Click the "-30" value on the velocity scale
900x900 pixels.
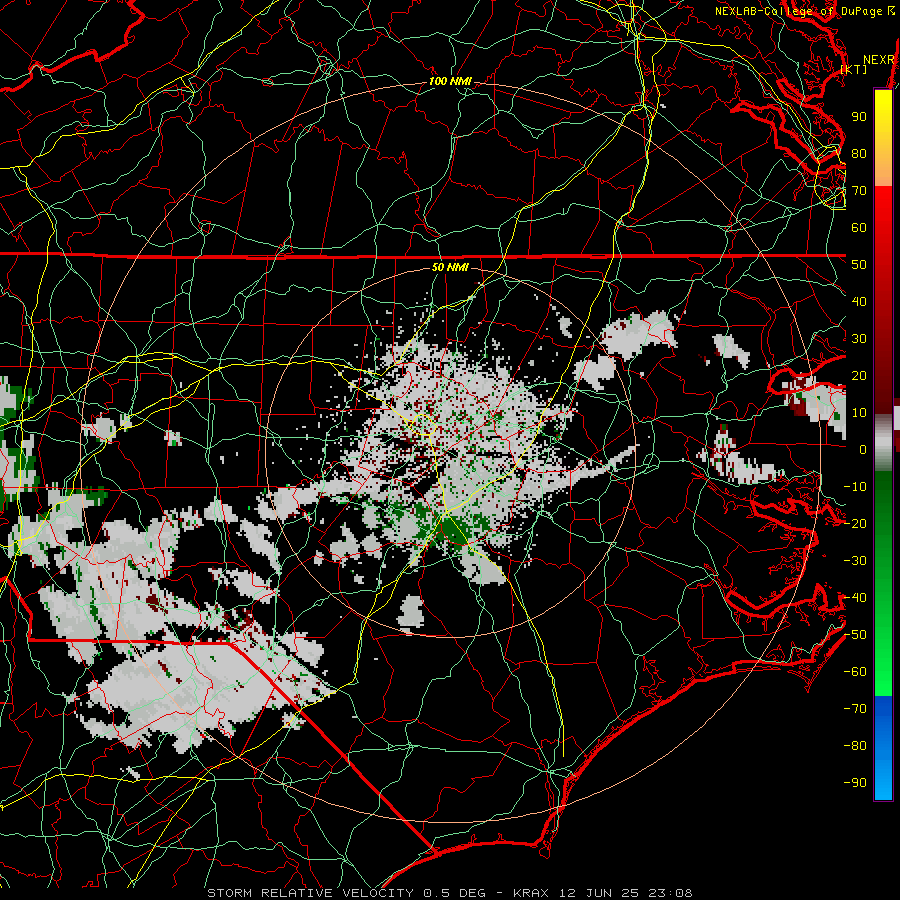pos(855,561)
